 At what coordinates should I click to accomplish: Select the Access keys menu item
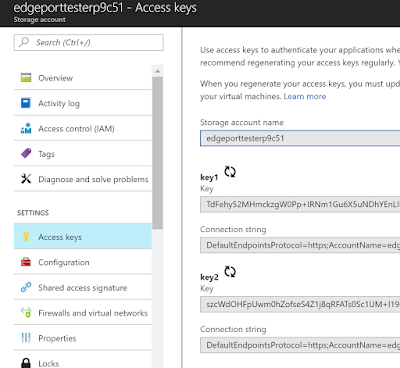(83, 236)
